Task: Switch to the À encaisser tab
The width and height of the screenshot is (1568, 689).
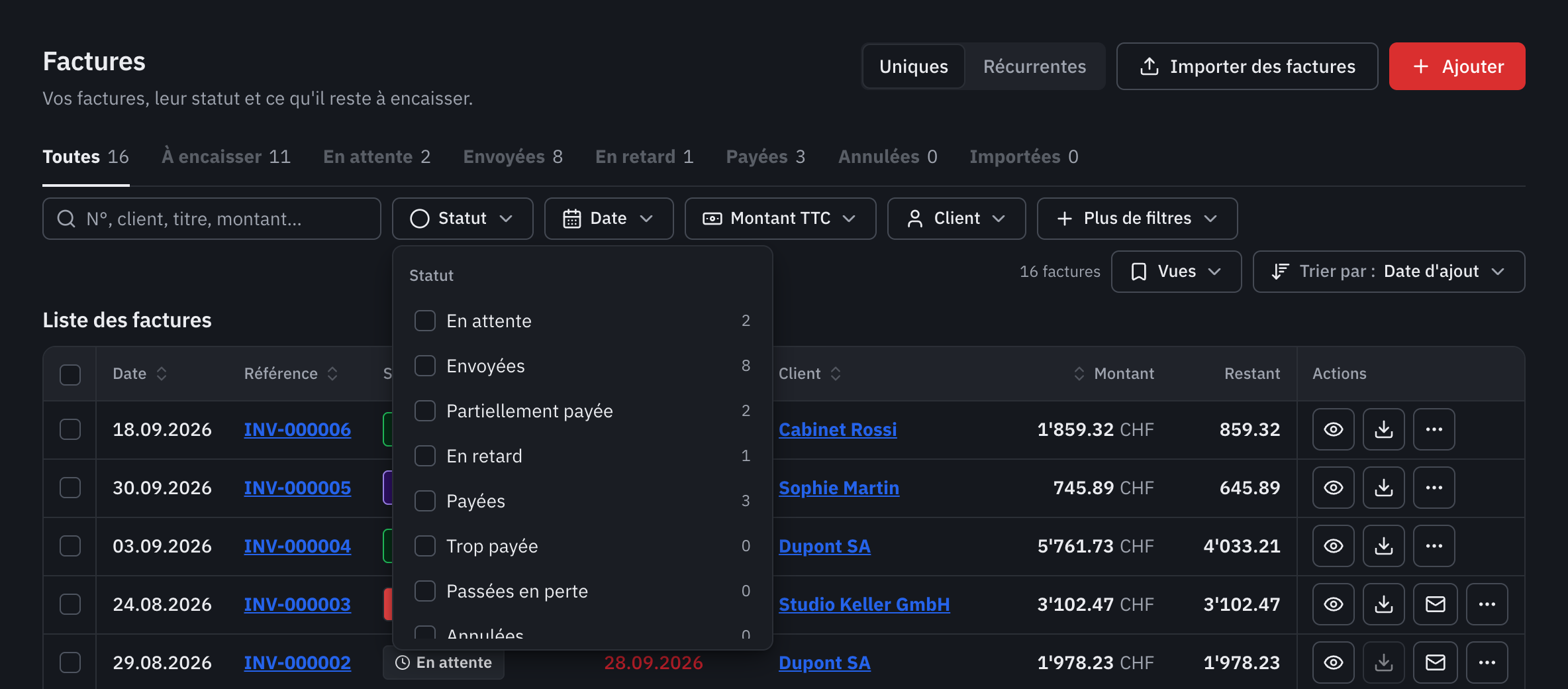Action: (226, 157)
